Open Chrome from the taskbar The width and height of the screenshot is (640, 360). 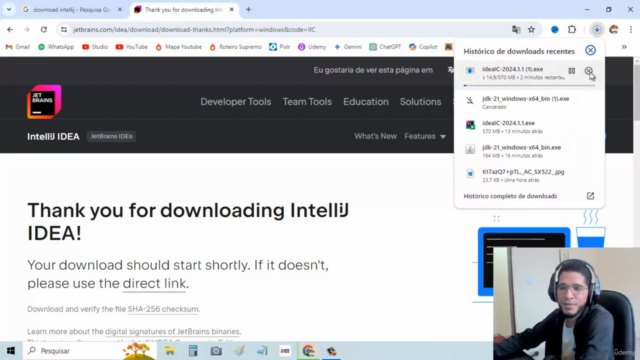coord(308,351)
